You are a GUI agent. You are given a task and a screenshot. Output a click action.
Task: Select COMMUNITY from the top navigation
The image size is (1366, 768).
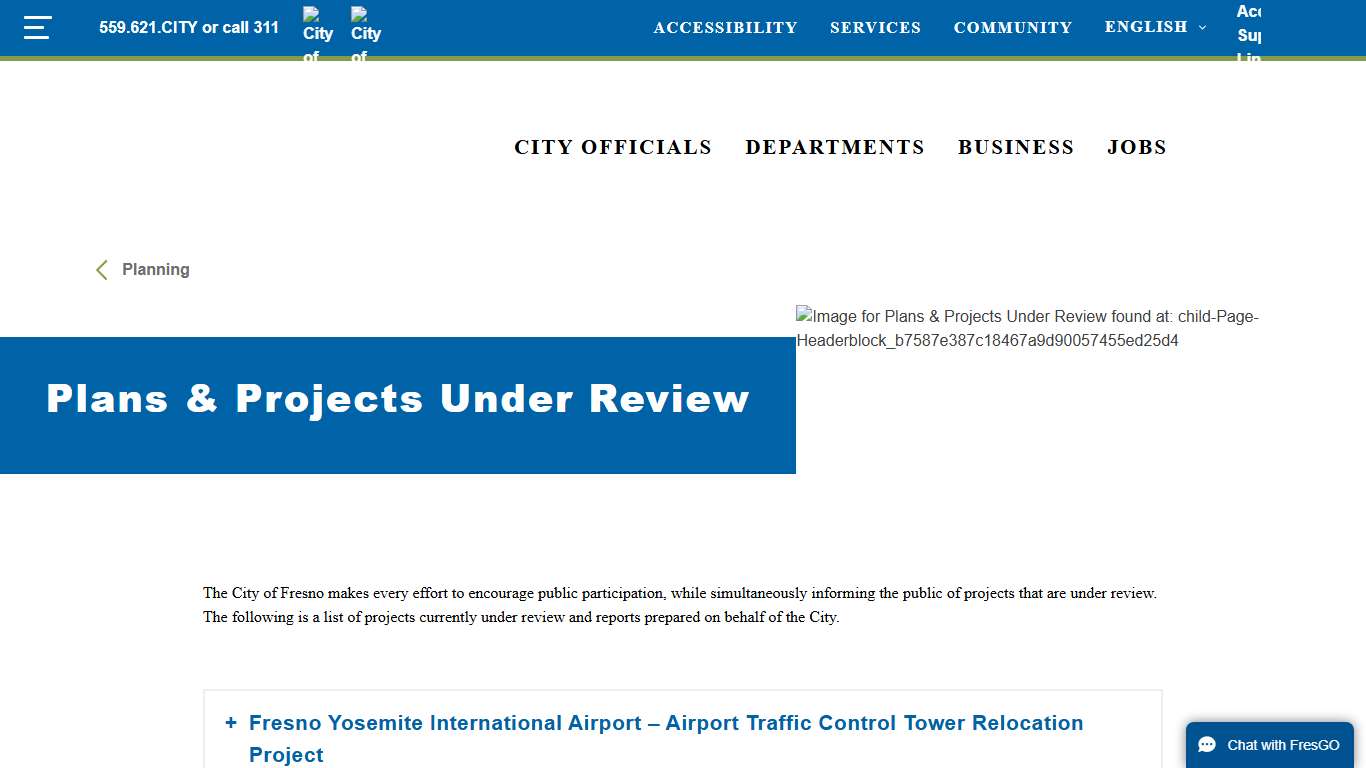point(1012,27)
